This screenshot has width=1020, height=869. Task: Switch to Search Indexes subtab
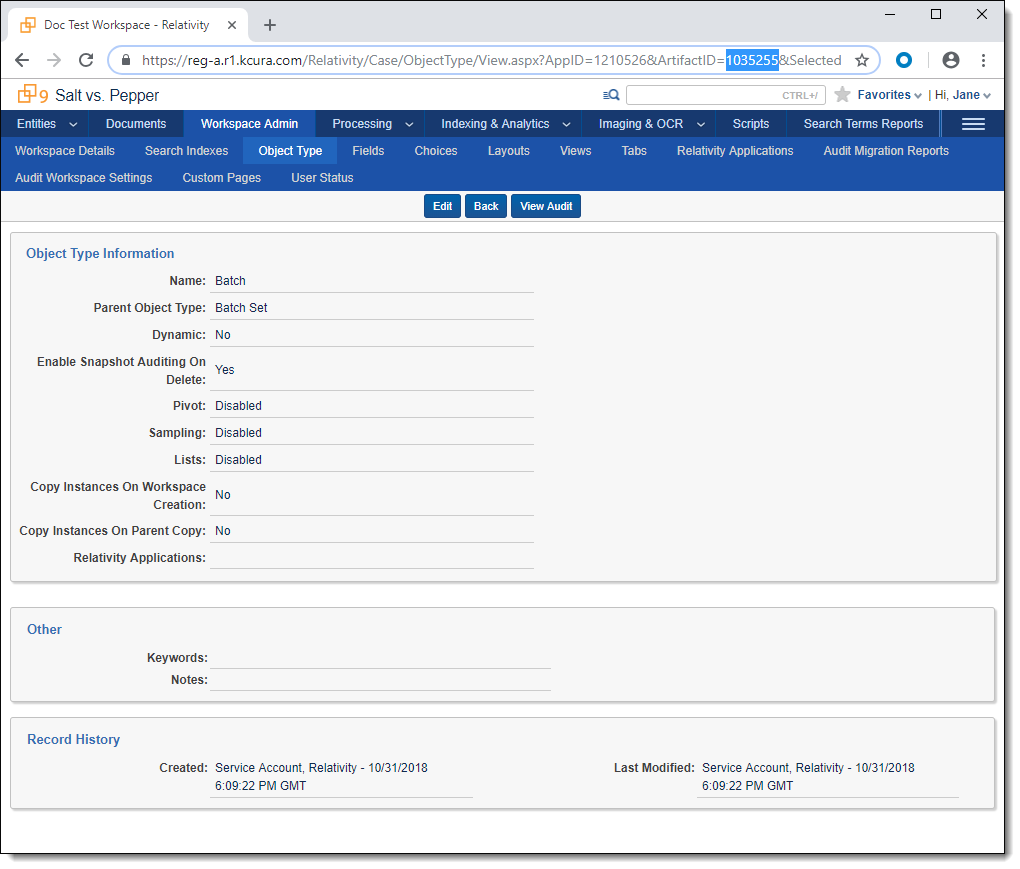coord(187,151)
